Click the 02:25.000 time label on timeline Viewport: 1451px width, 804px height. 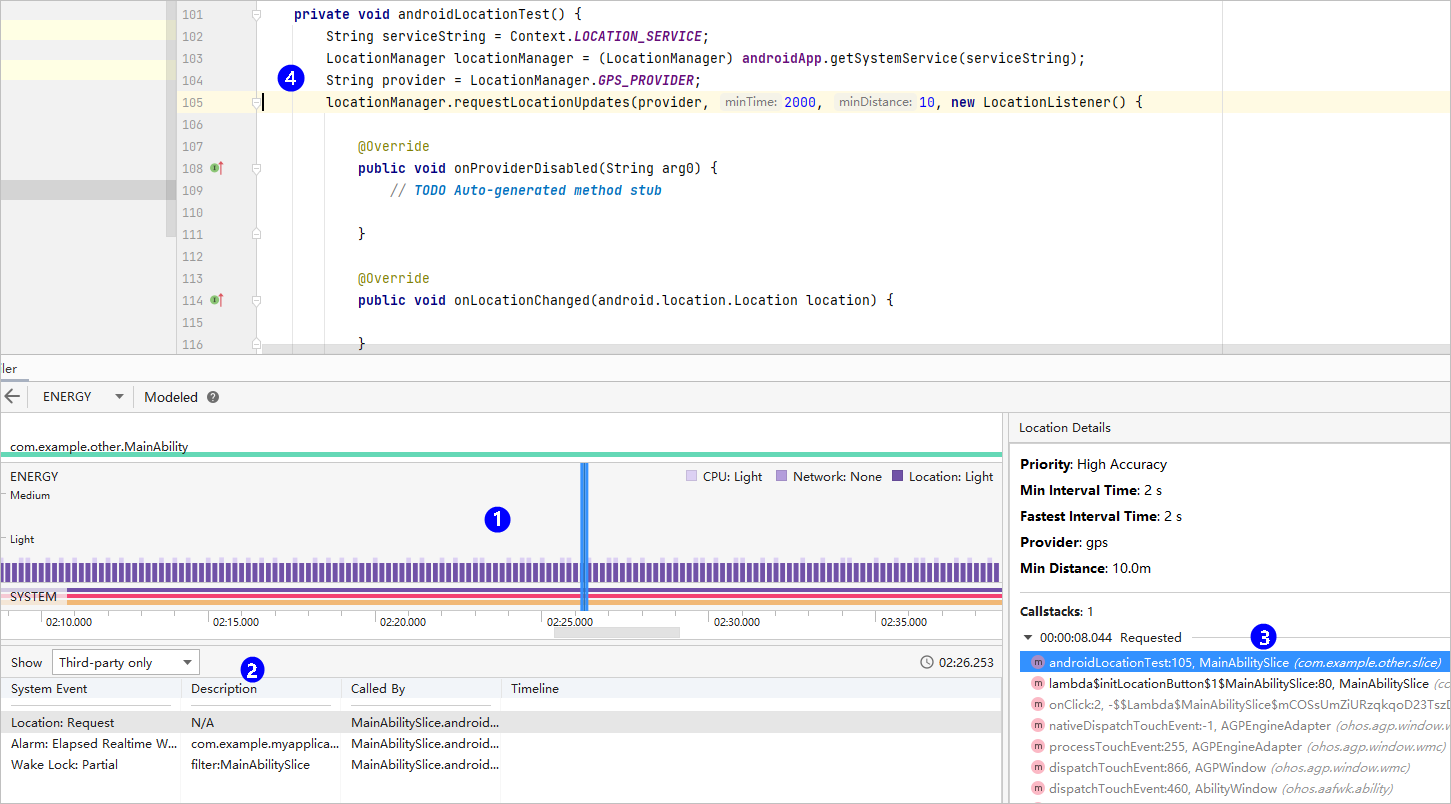(570, 622)
